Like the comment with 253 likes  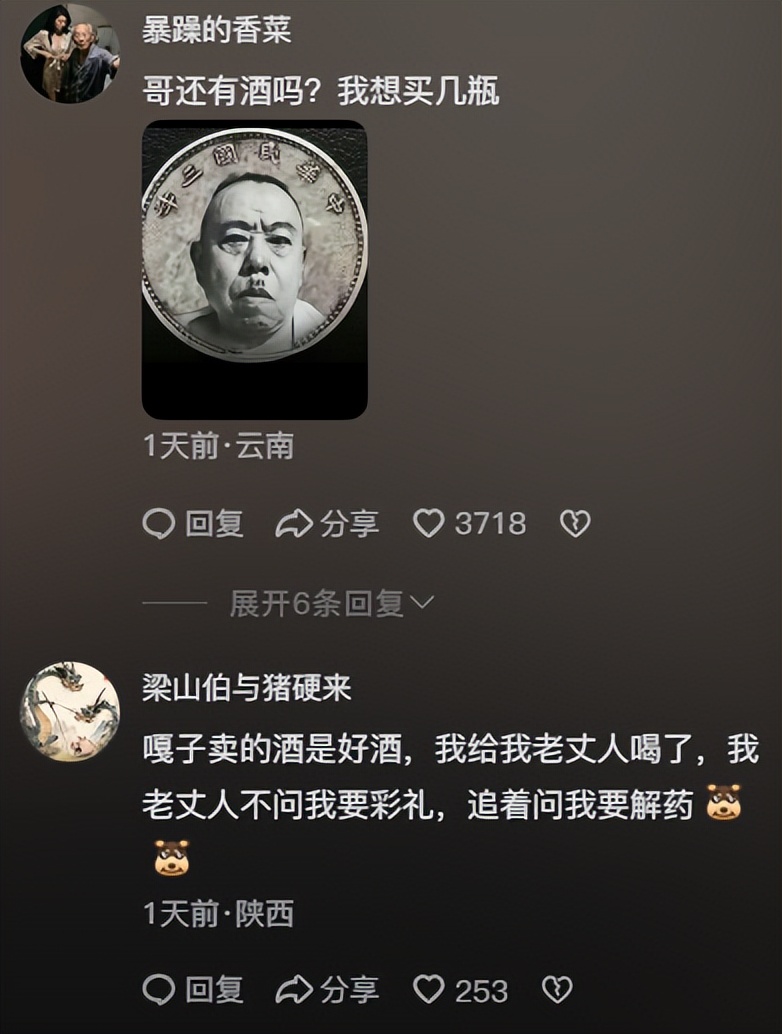point(429,990)
